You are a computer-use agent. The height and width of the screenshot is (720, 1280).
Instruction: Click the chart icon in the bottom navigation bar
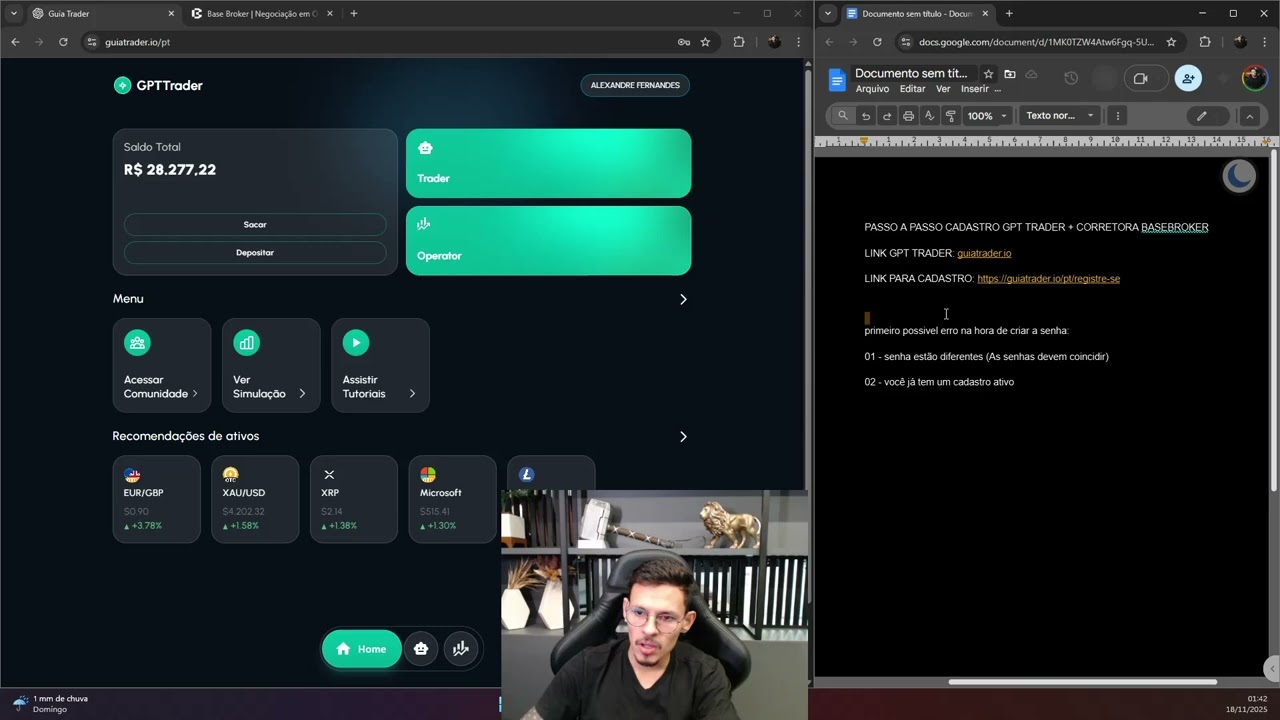tap(460, 649)
